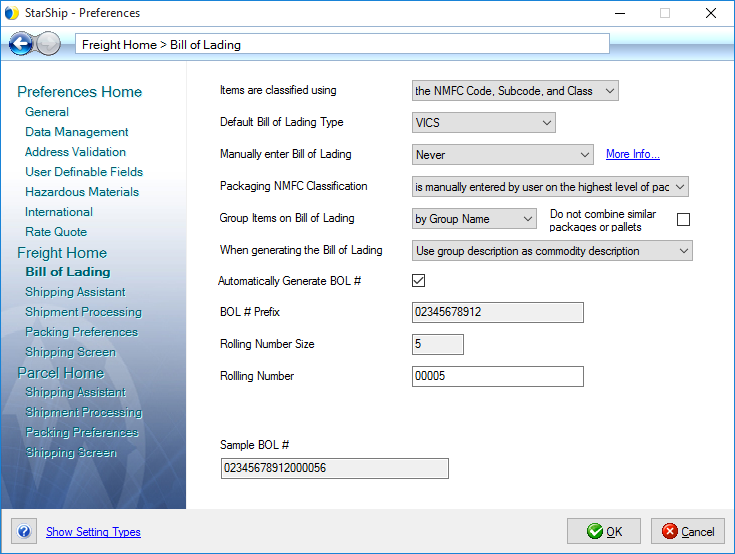Expand When generating the Bill of Lading dropdown

pyautogui.click(x=552, y=251)
